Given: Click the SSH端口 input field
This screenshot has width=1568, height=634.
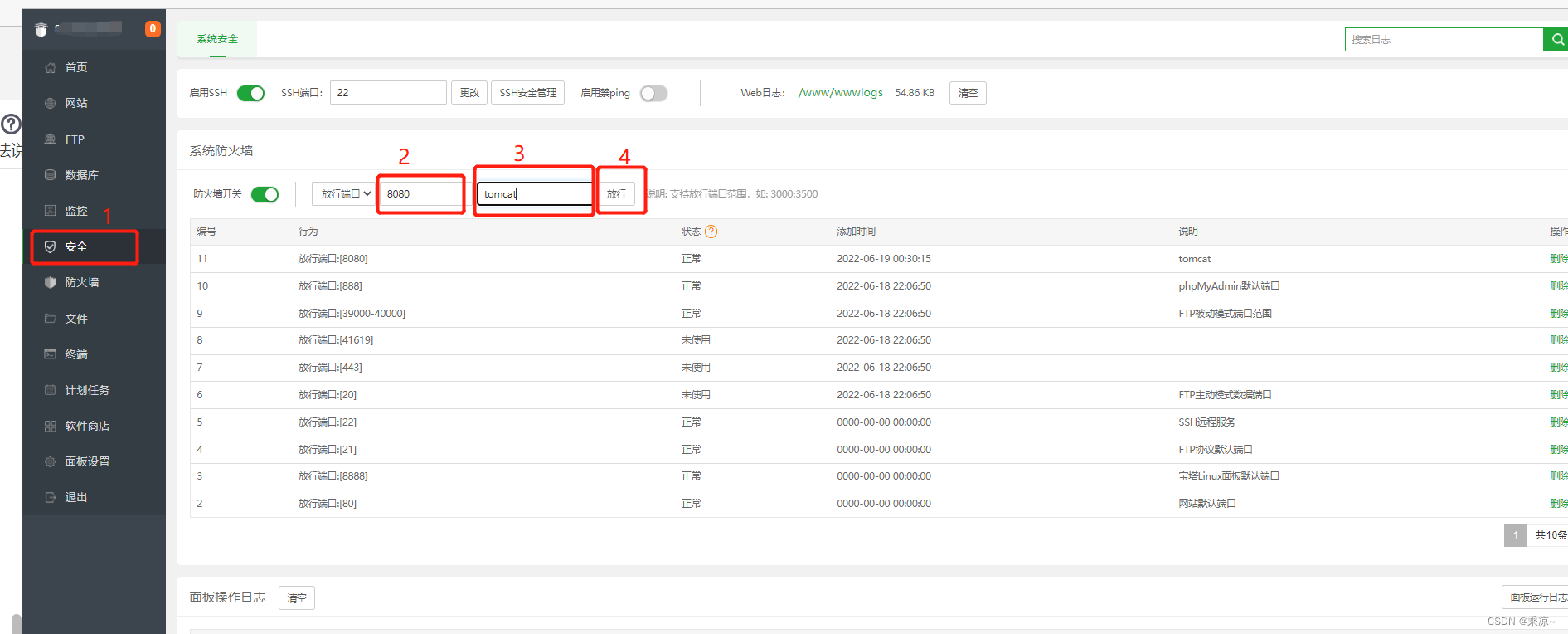Looking at the screenshot, I should (388, 93).
